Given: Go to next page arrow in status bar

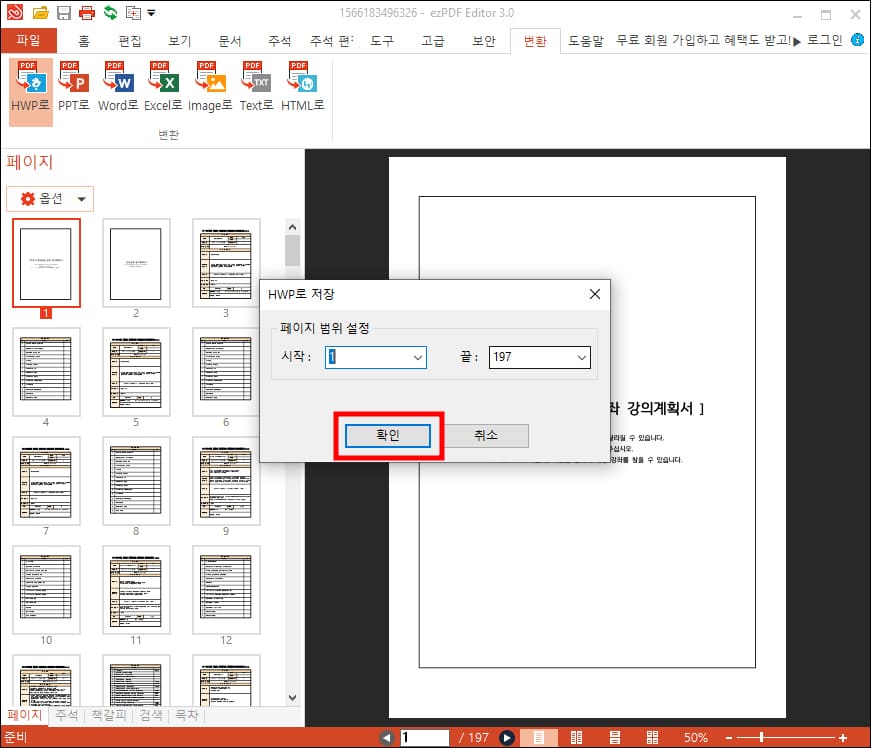Looking at the screenshot, I should (506, 737).
